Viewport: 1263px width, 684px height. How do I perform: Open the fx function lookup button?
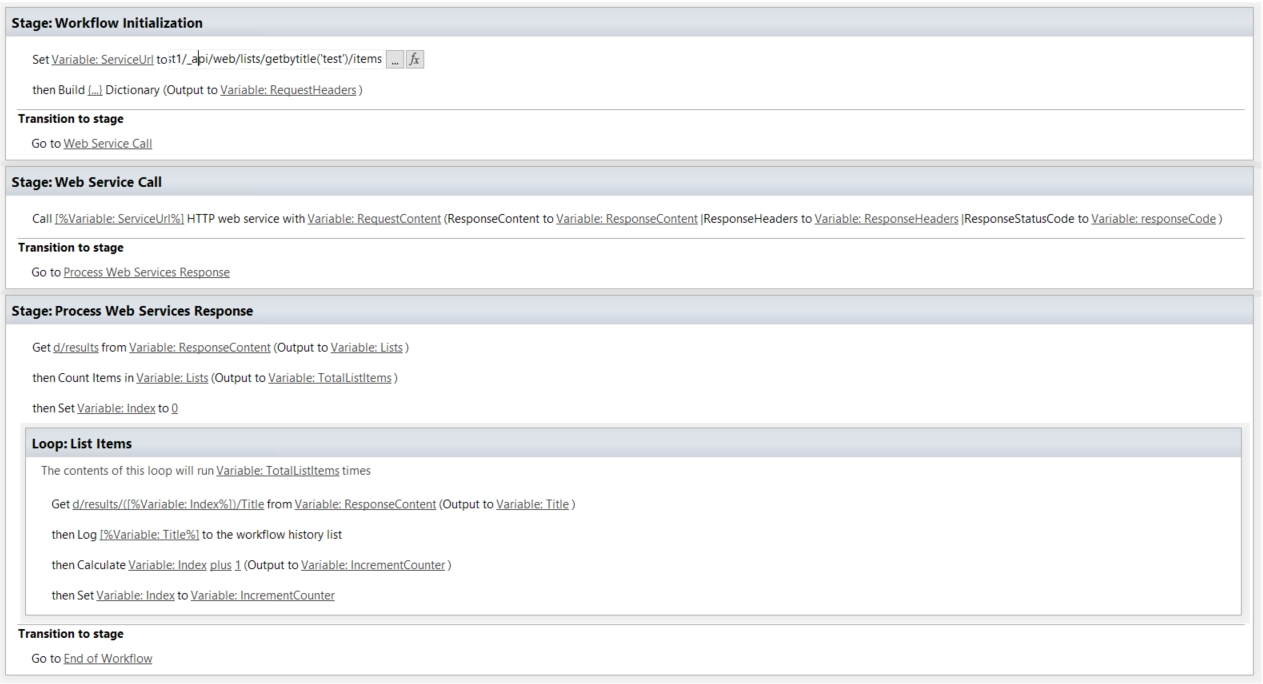[x=416, y=60]
